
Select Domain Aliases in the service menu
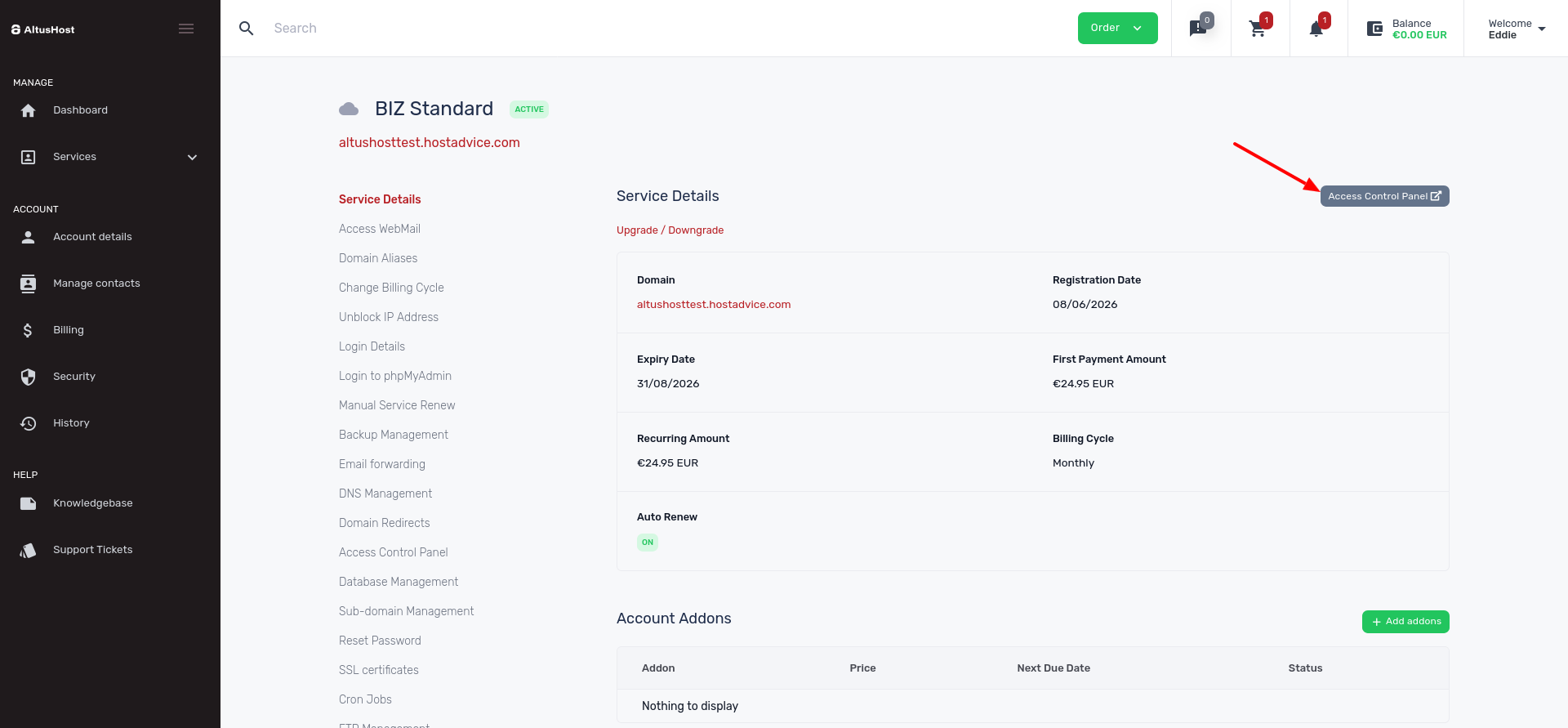tap(378, 258)
